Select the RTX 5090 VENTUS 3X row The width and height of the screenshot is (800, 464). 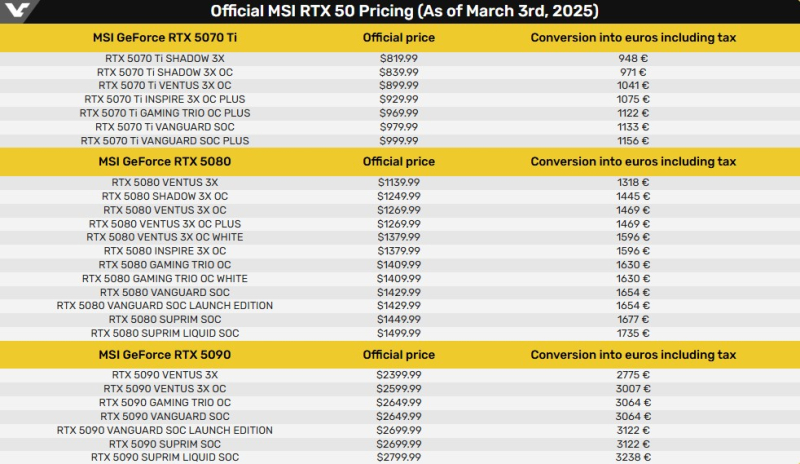[x=164, y=375]
